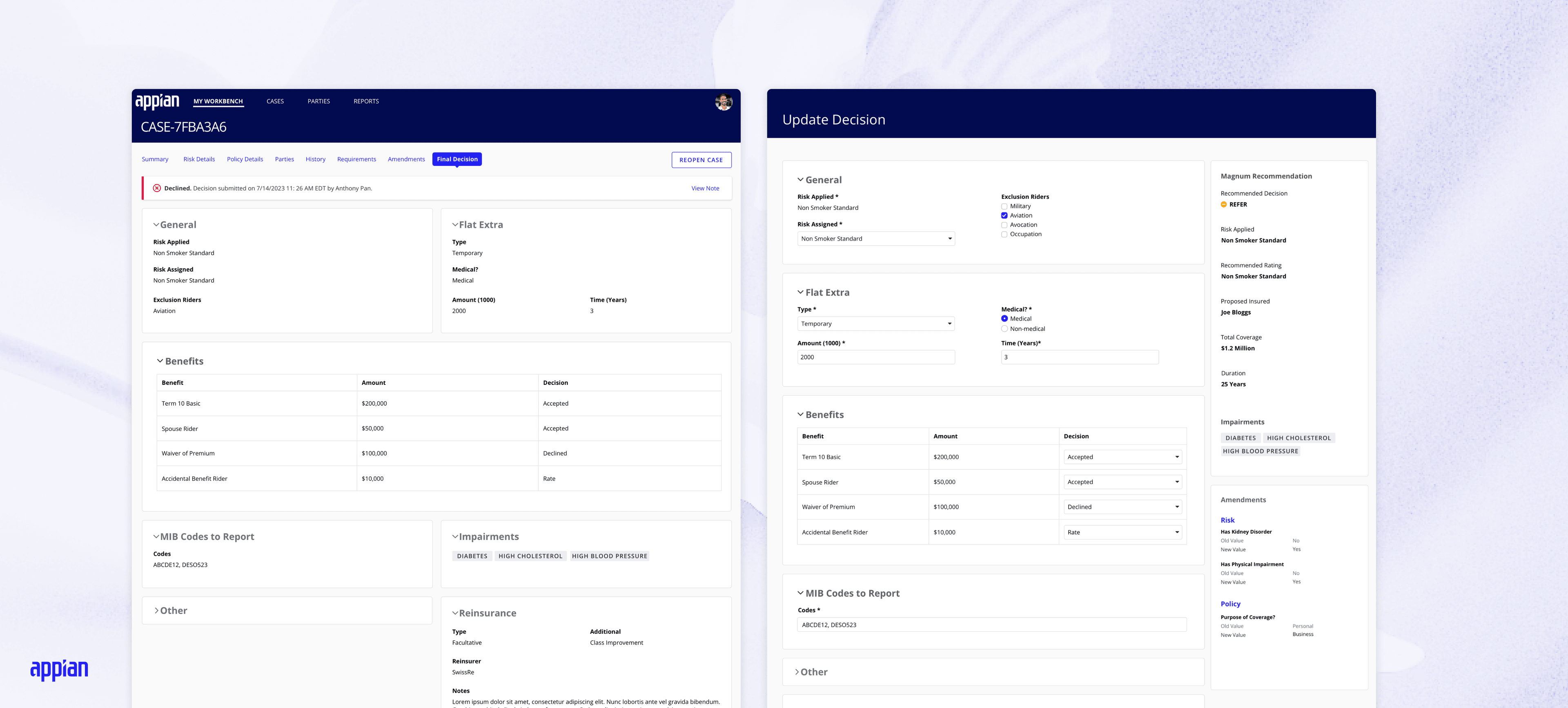The height and width of the screenshot is (708, 1568).
Task: Click the Amount (1000) input field
Action: click(875, 357)
